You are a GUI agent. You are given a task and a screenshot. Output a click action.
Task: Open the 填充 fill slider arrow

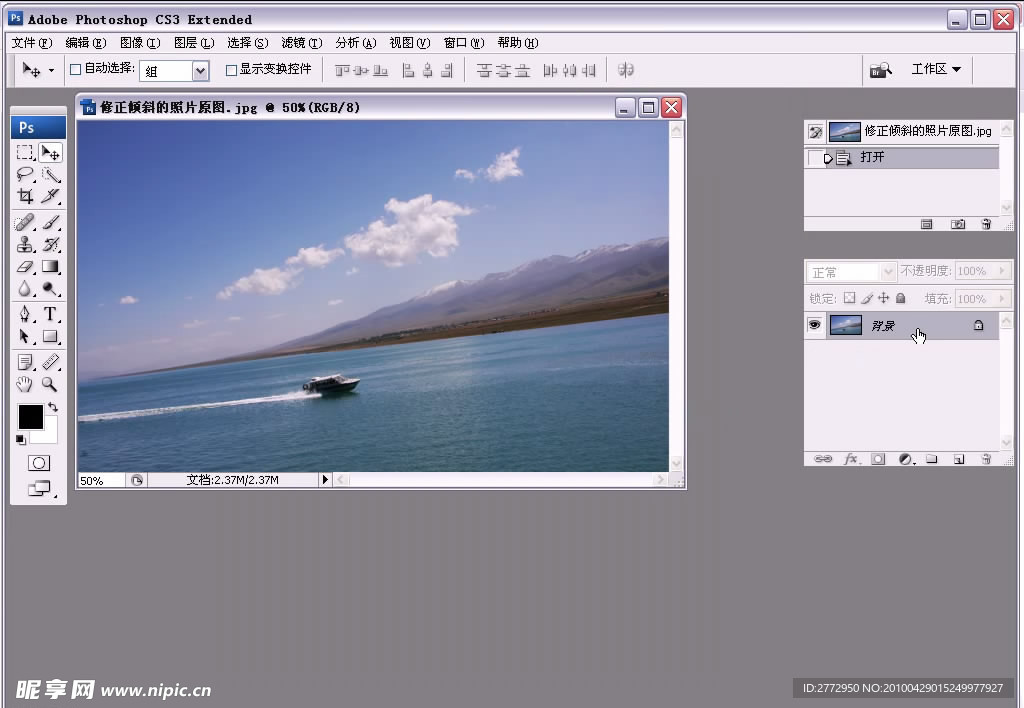(x=1001, y=298)
